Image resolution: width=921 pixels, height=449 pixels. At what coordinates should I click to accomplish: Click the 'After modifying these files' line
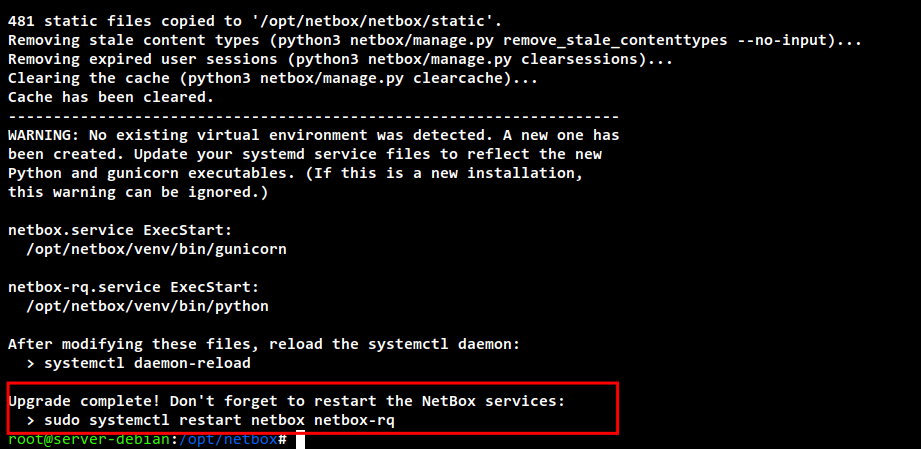(x=264, y=344)
